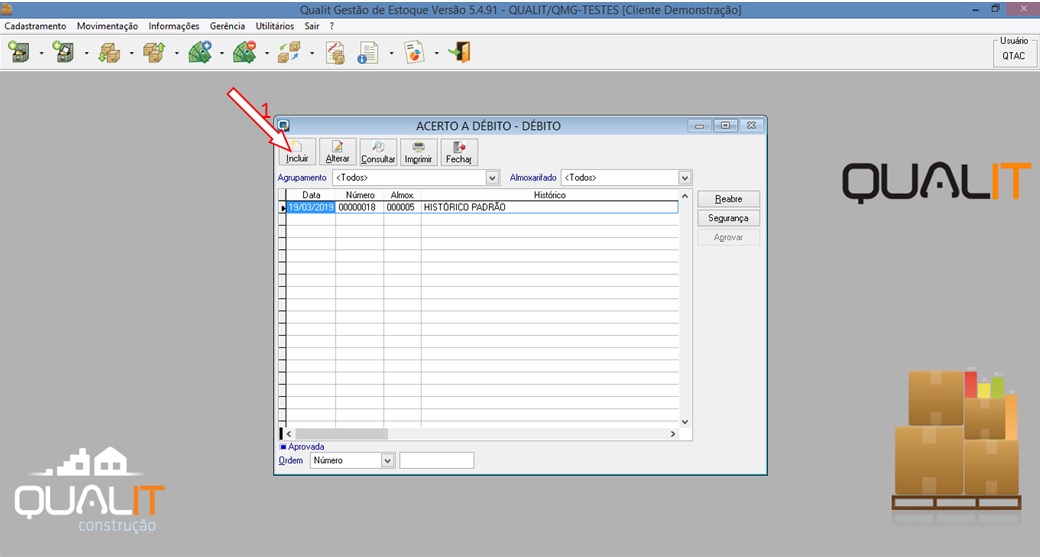Expand the Agrupamento combo box
Viewport: 1040px width, 557px height.
tap(492, 178)
